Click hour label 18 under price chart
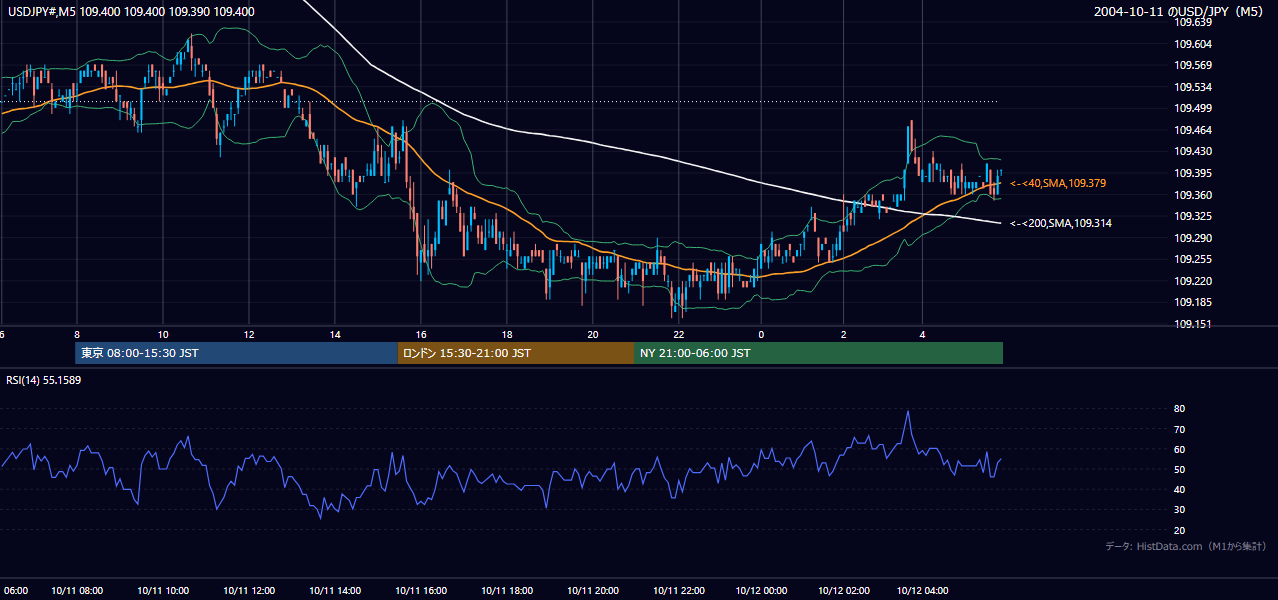This screenshot has width=1278, height=600. click(507, 334)
